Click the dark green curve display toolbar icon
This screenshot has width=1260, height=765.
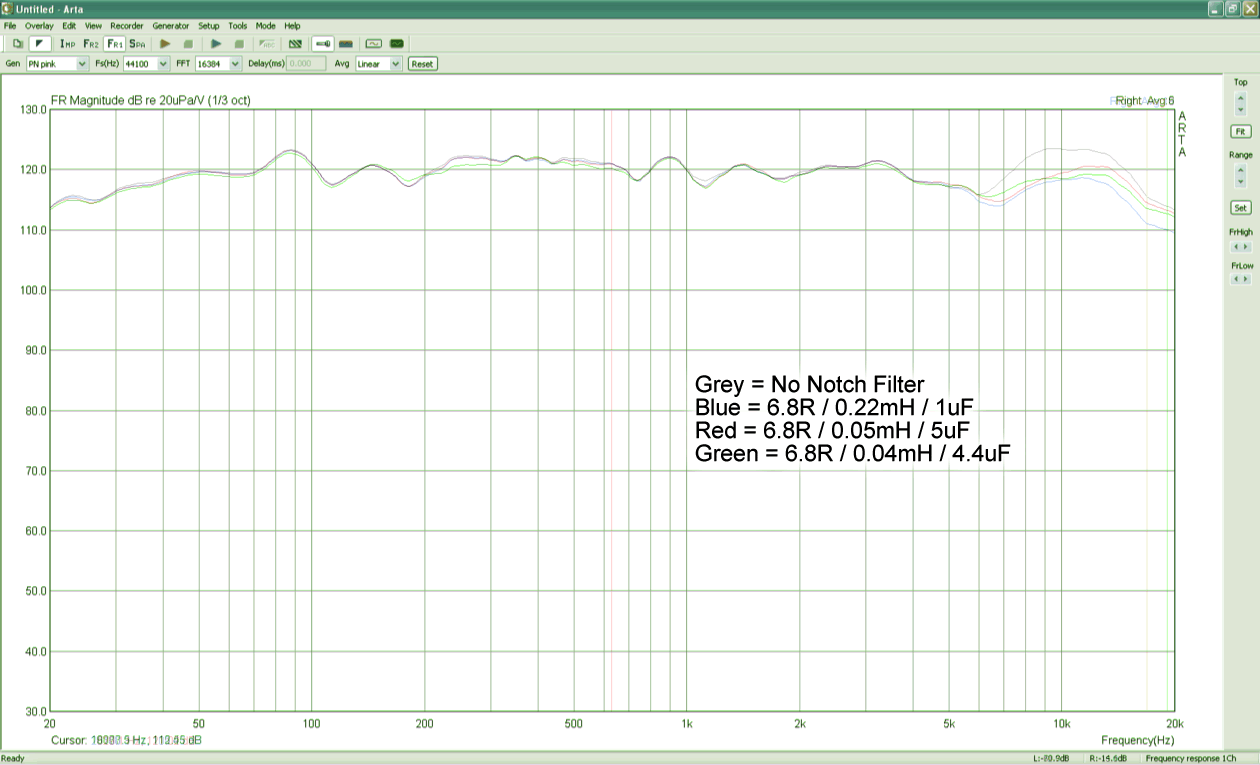coord(397,43)
